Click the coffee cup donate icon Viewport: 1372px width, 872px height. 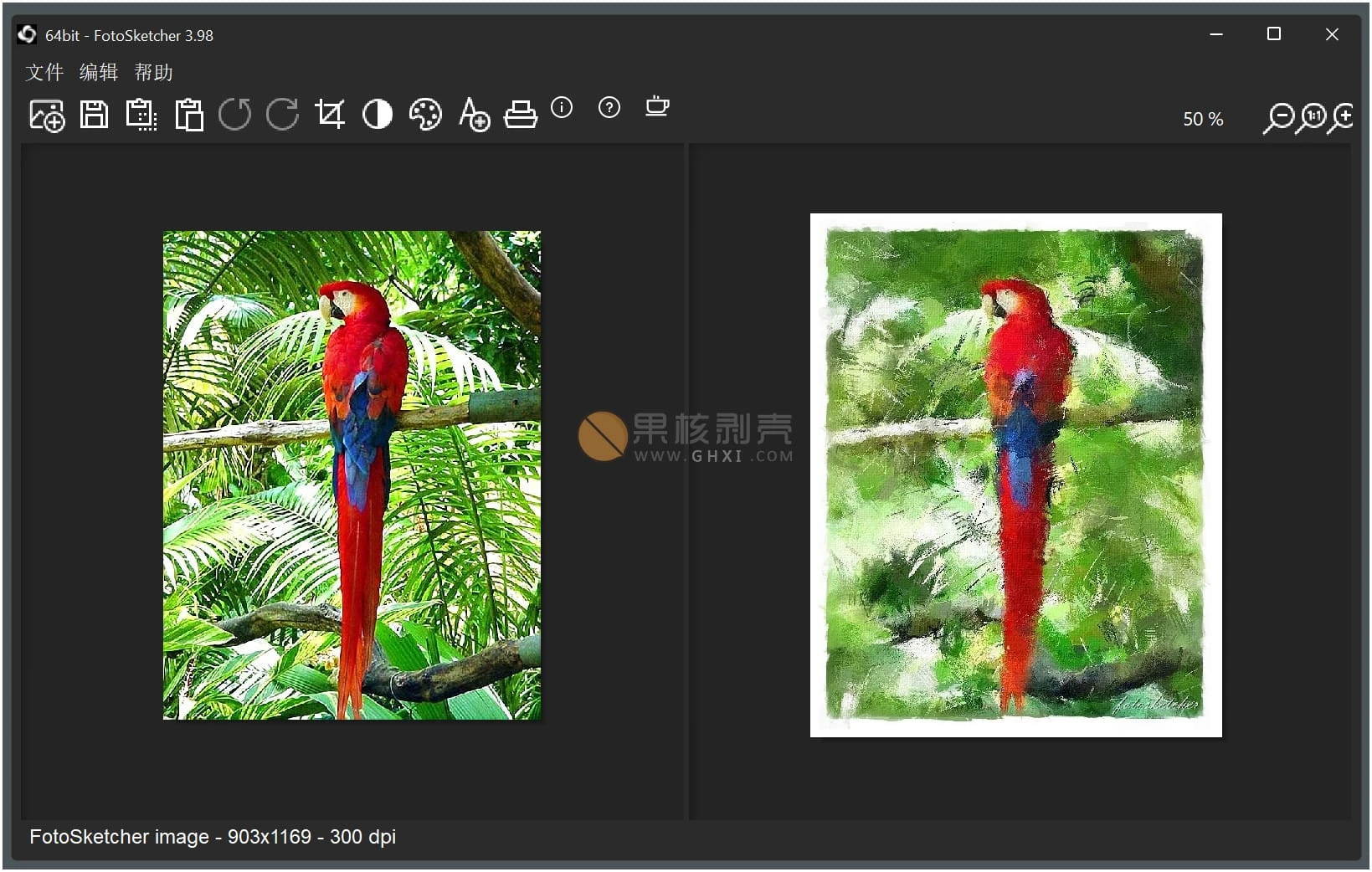657,106
